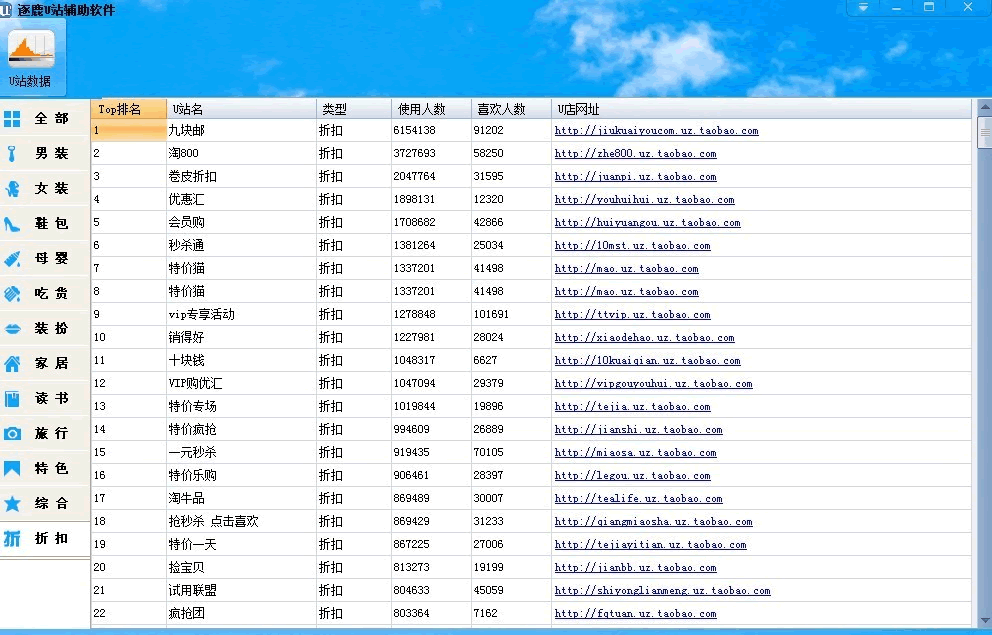992x635 pixels.
Task: Click the scrollbar down arrow
Action: [984, 620]
